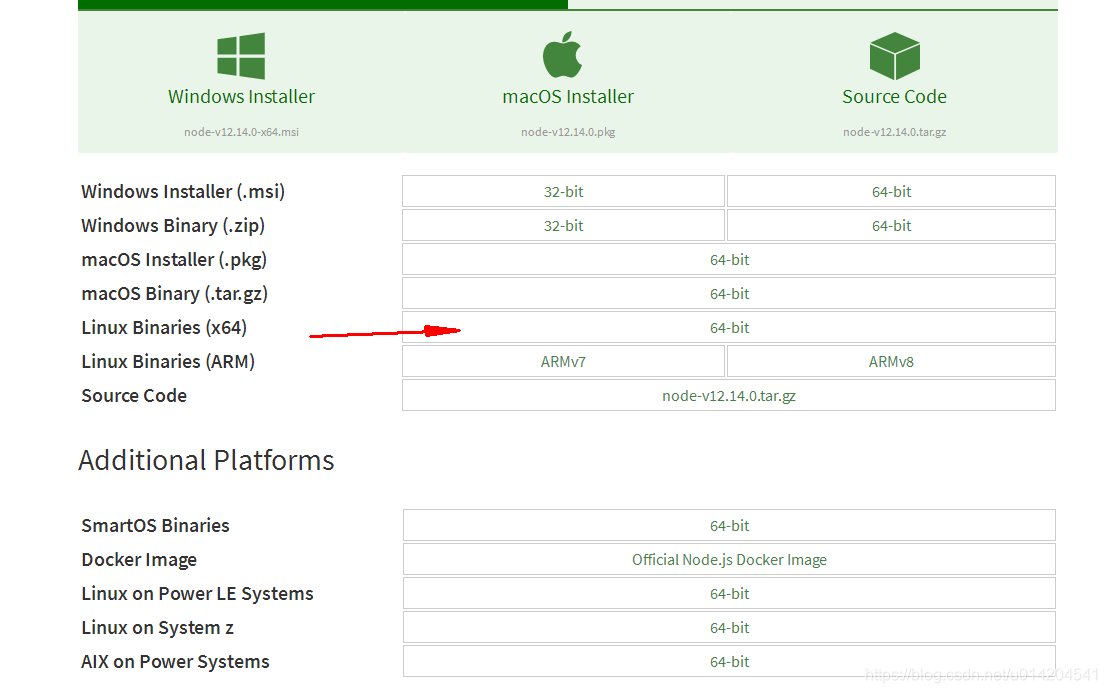Download Linux Binaries (x64) 64-bit
Viewport: 1107px width, 693px height.
tap(729, 327)
